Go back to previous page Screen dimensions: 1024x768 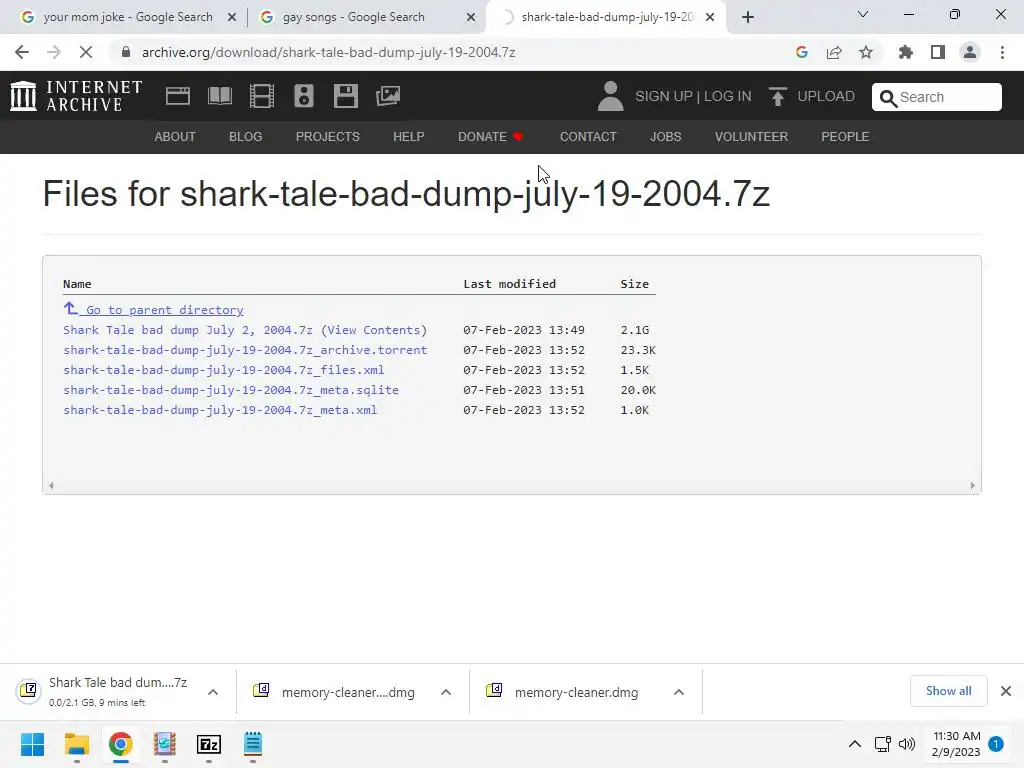pos(22,52)
